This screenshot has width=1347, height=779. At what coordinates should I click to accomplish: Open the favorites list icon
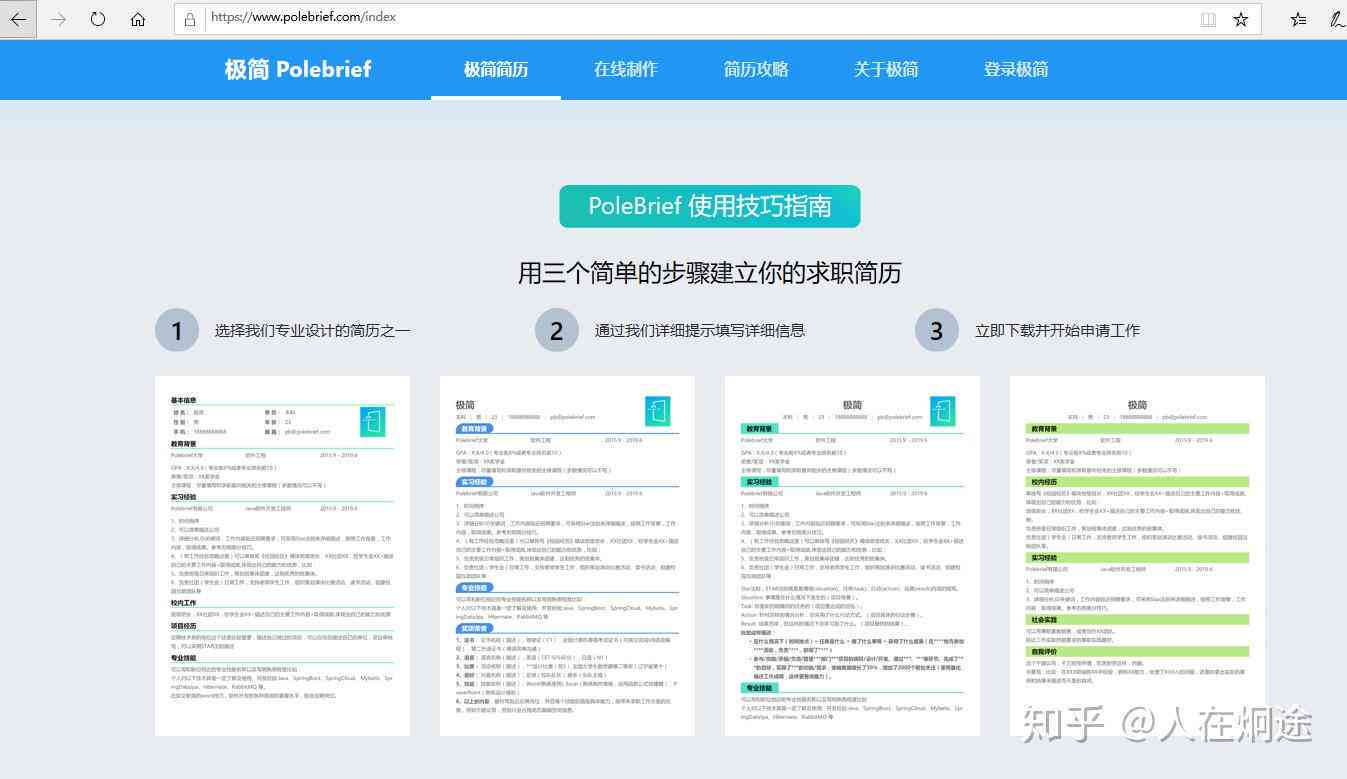[x=1298, y=19]
